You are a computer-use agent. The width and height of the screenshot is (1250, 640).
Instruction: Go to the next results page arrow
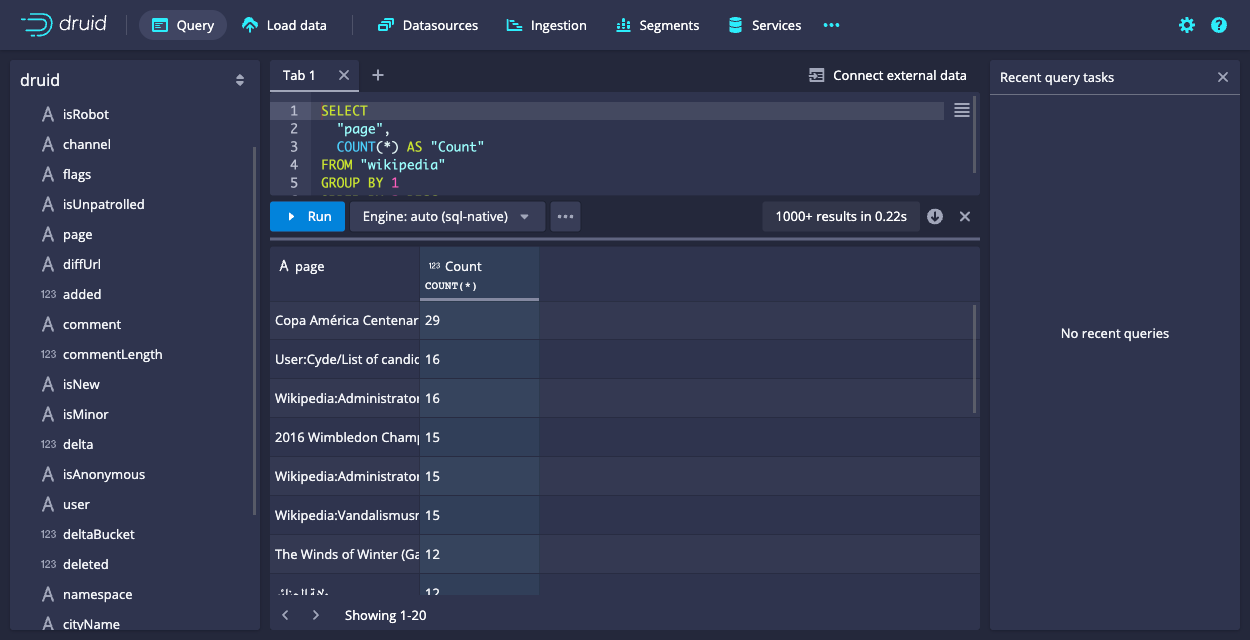316,615
